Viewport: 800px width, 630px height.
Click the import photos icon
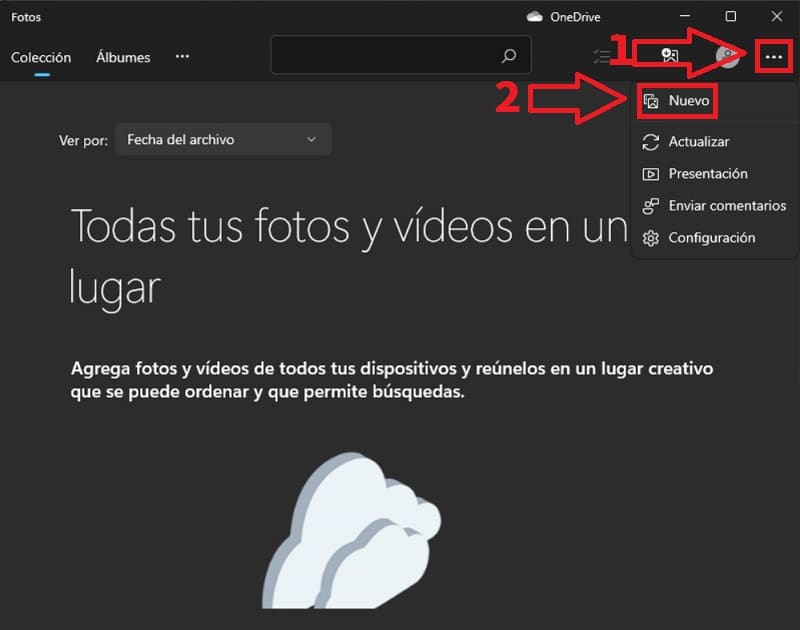coord(669,55)
